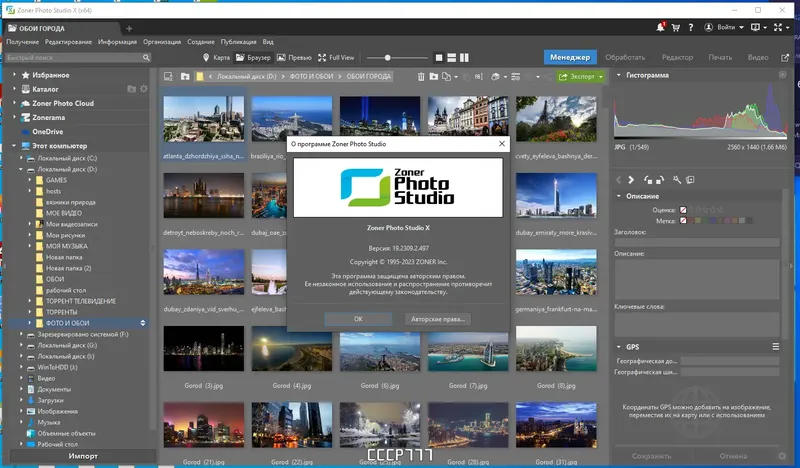Click the search magnifier icon

click(x=146, y=58)
